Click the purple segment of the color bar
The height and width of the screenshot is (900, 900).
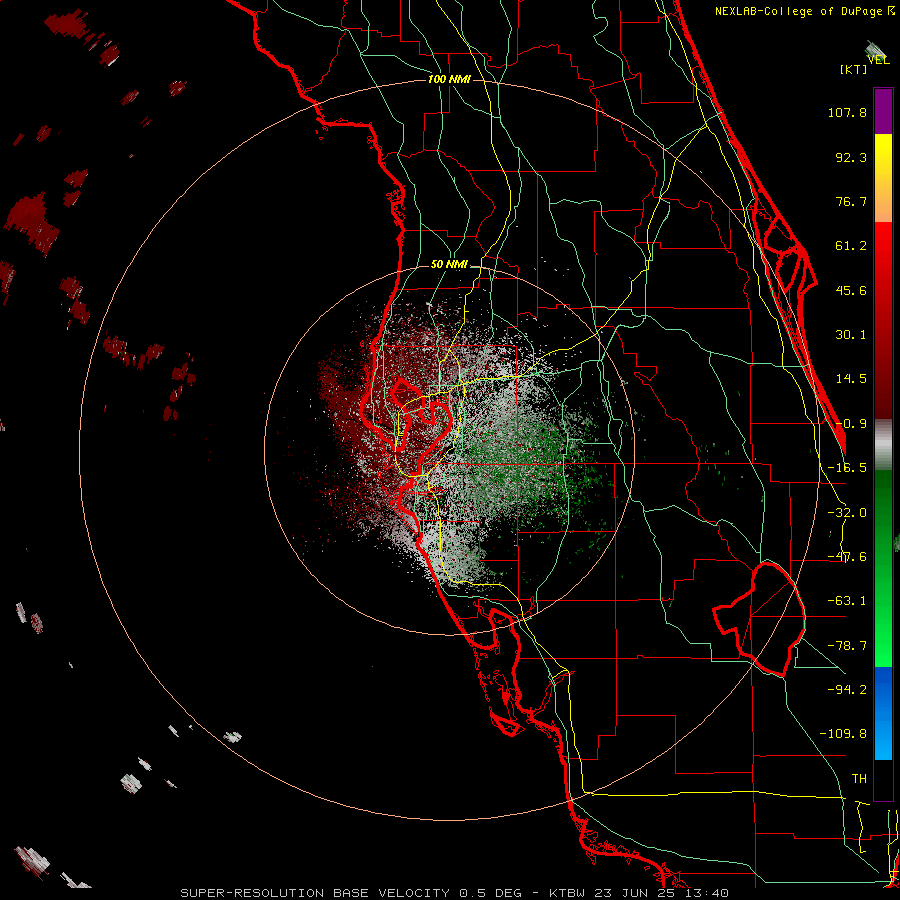[883, 111]
